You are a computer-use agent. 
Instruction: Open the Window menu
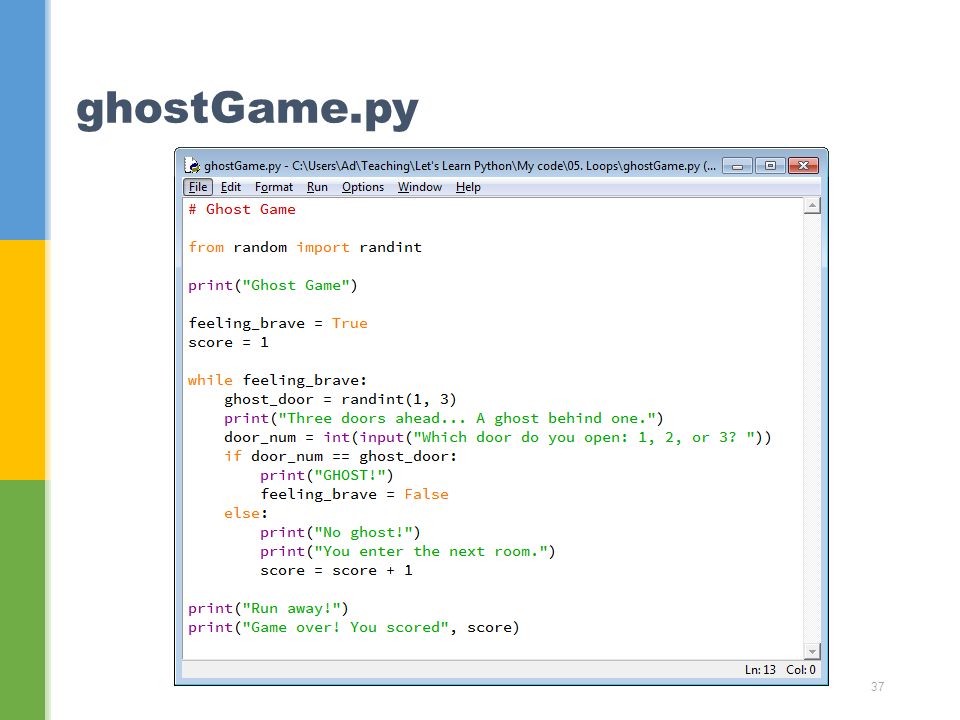pos(420,187)
